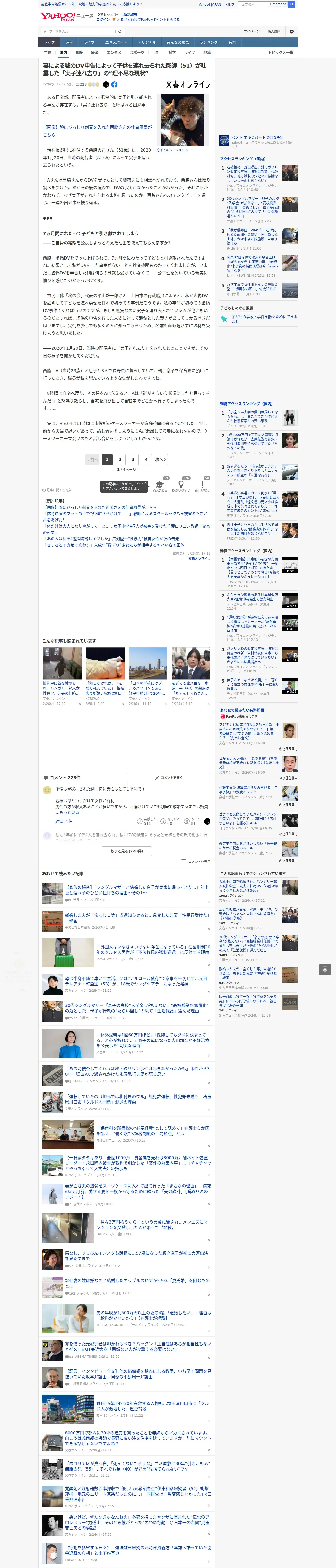Click the keyword search magnifier icon
Screen dimensions: 336x1568
coord(120,32)
